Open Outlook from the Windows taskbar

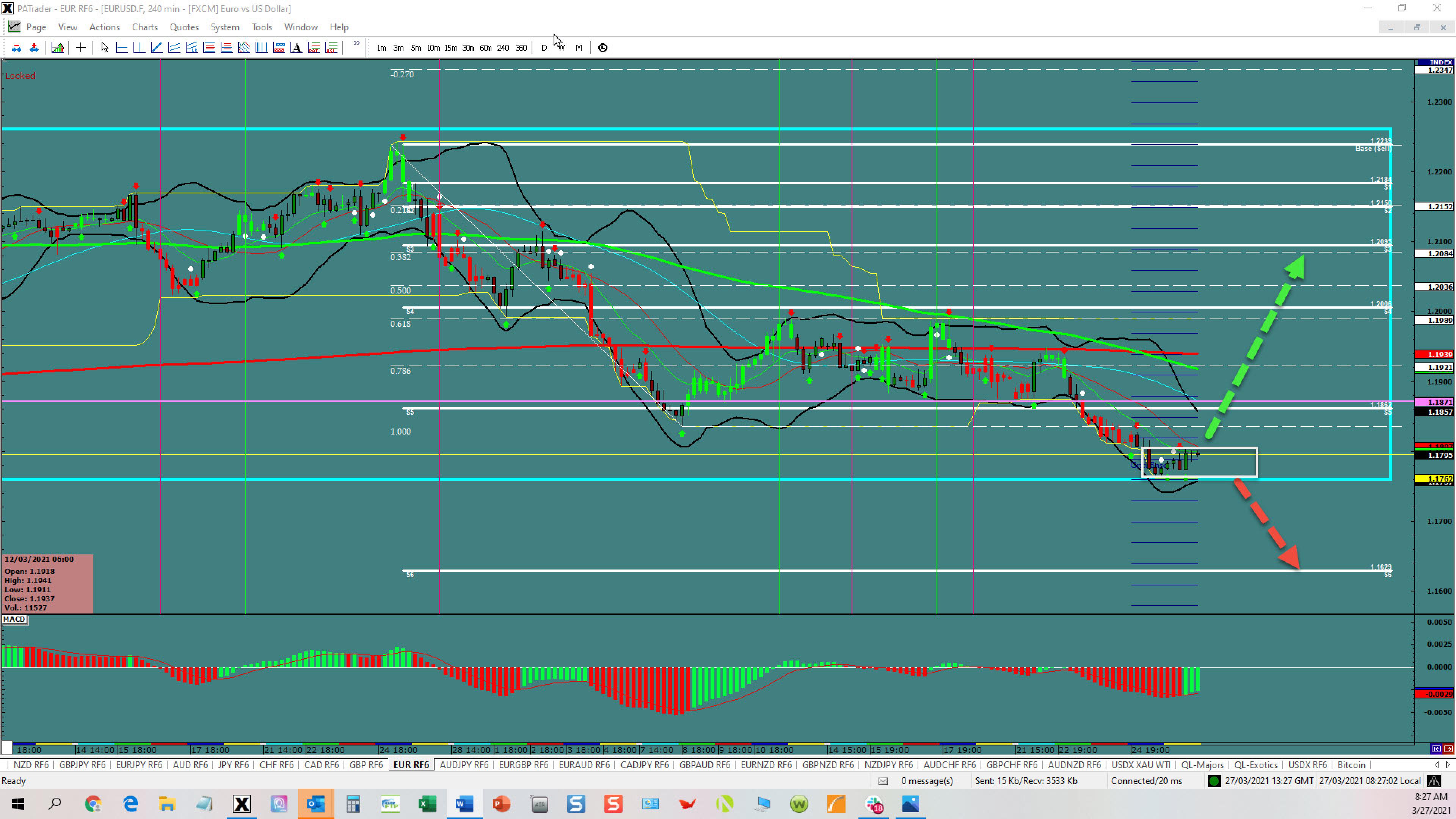316,804
